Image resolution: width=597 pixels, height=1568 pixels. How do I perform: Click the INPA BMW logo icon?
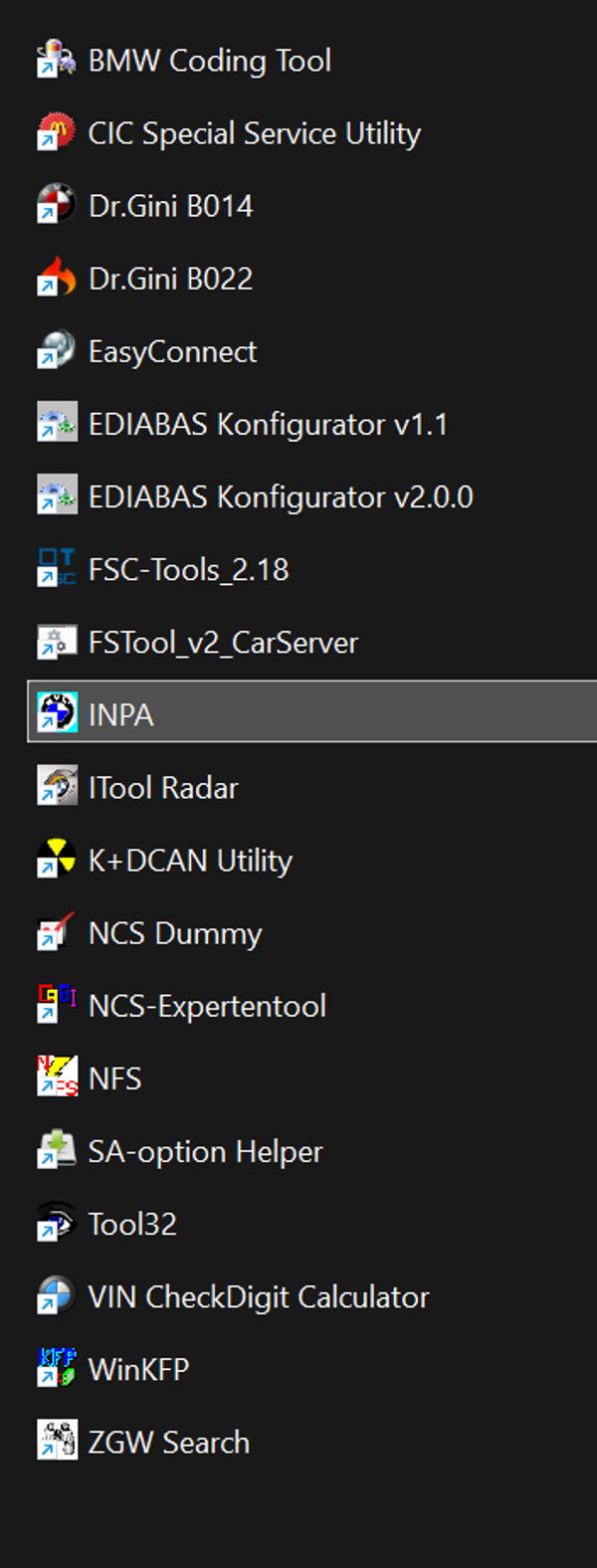click(x=57, y=713)
